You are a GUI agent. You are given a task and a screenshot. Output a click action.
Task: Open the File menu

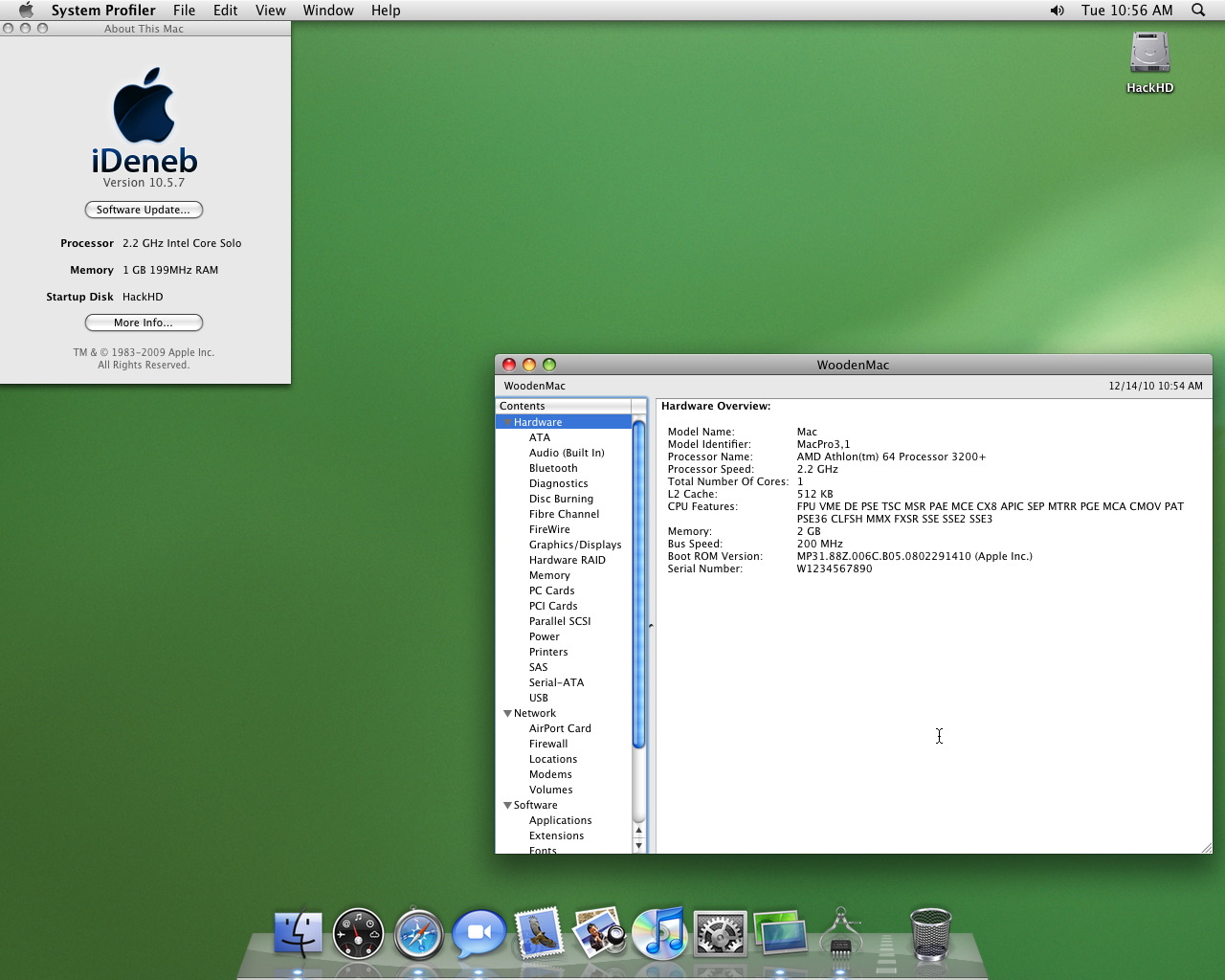coord(184,11)
